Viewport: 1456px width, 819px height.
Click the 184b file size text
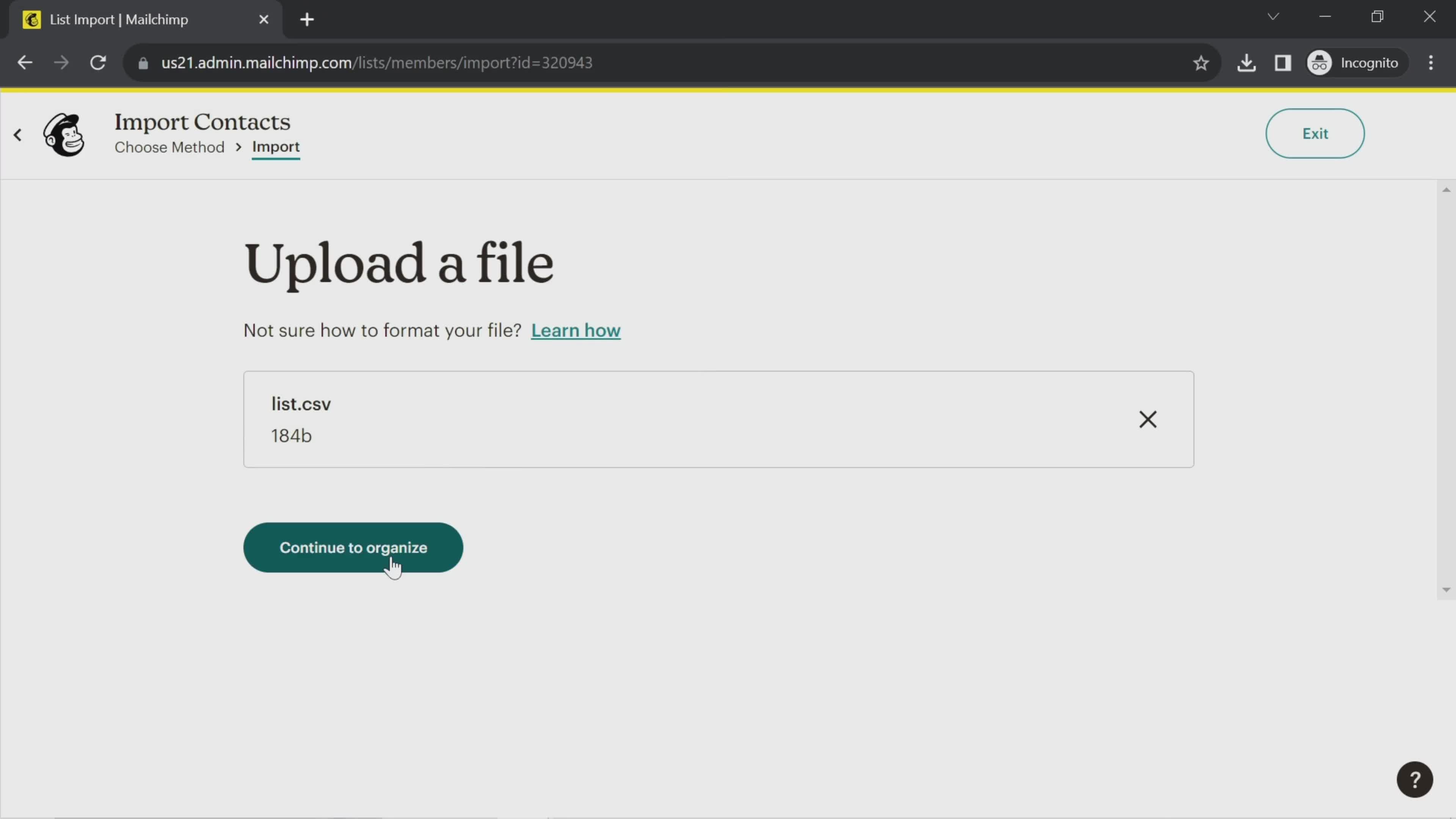(x=291, y=436)
